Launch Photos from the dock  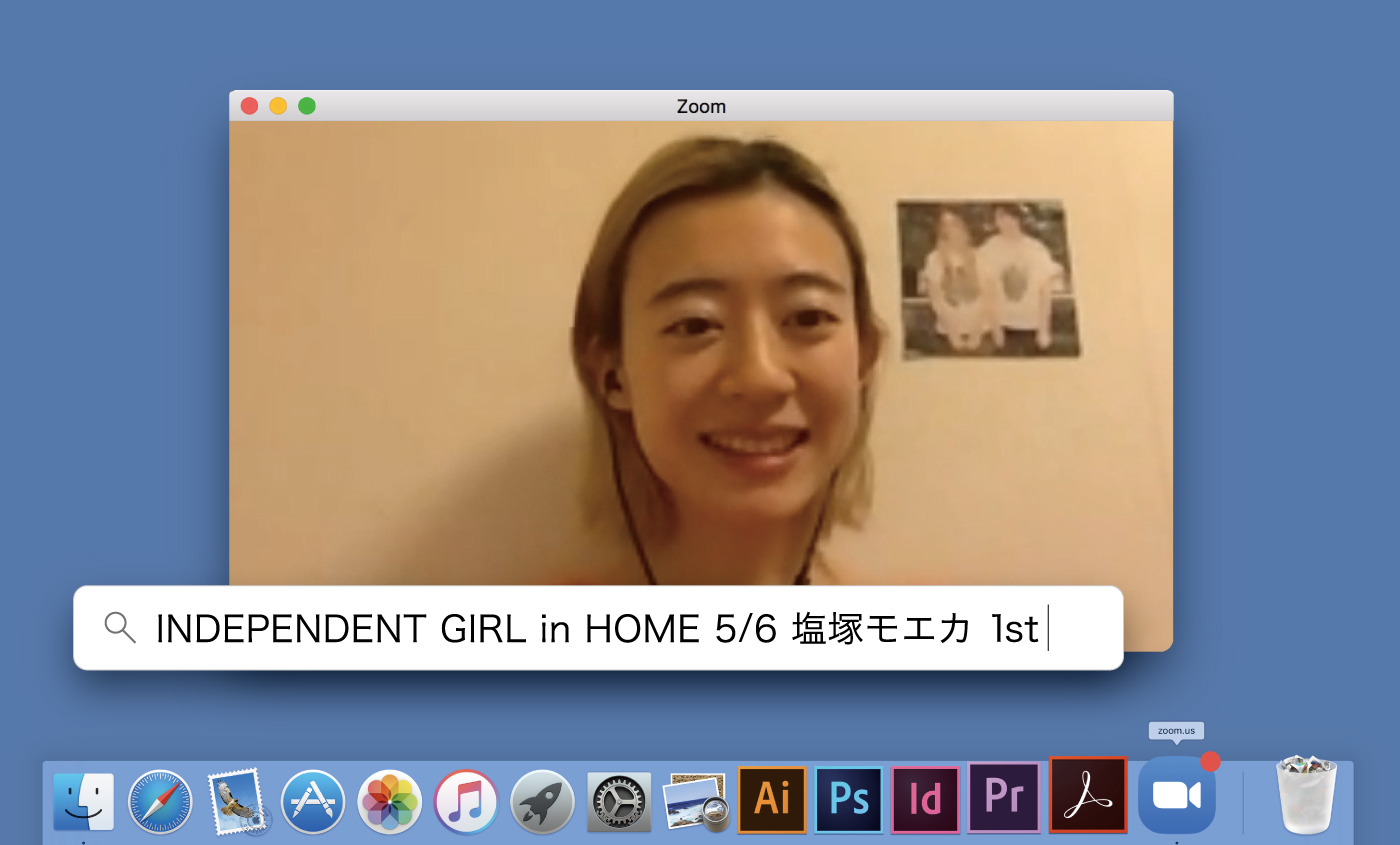coord(390,801)
